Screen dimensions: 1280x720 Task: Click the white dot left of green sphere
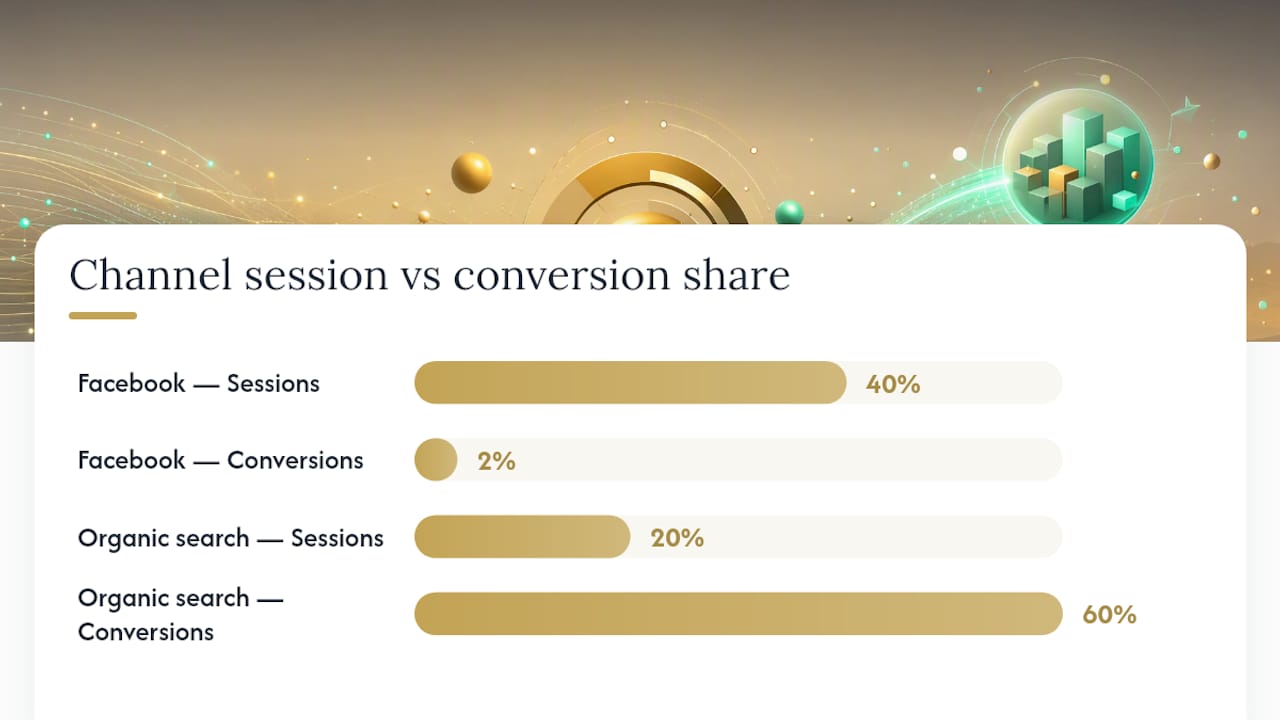point(960,154)
